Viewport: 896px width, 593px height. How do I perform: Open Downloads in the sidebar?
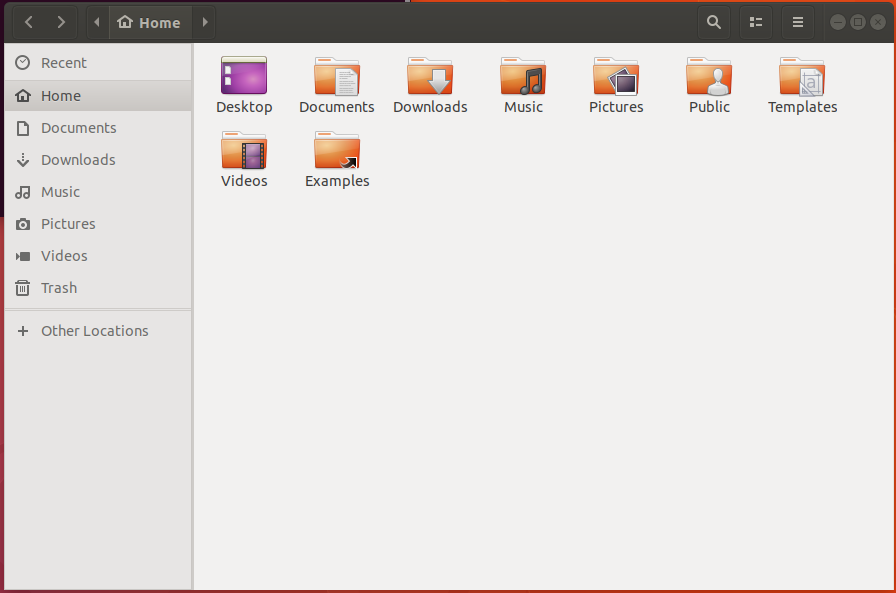click(x=98, y=160)
